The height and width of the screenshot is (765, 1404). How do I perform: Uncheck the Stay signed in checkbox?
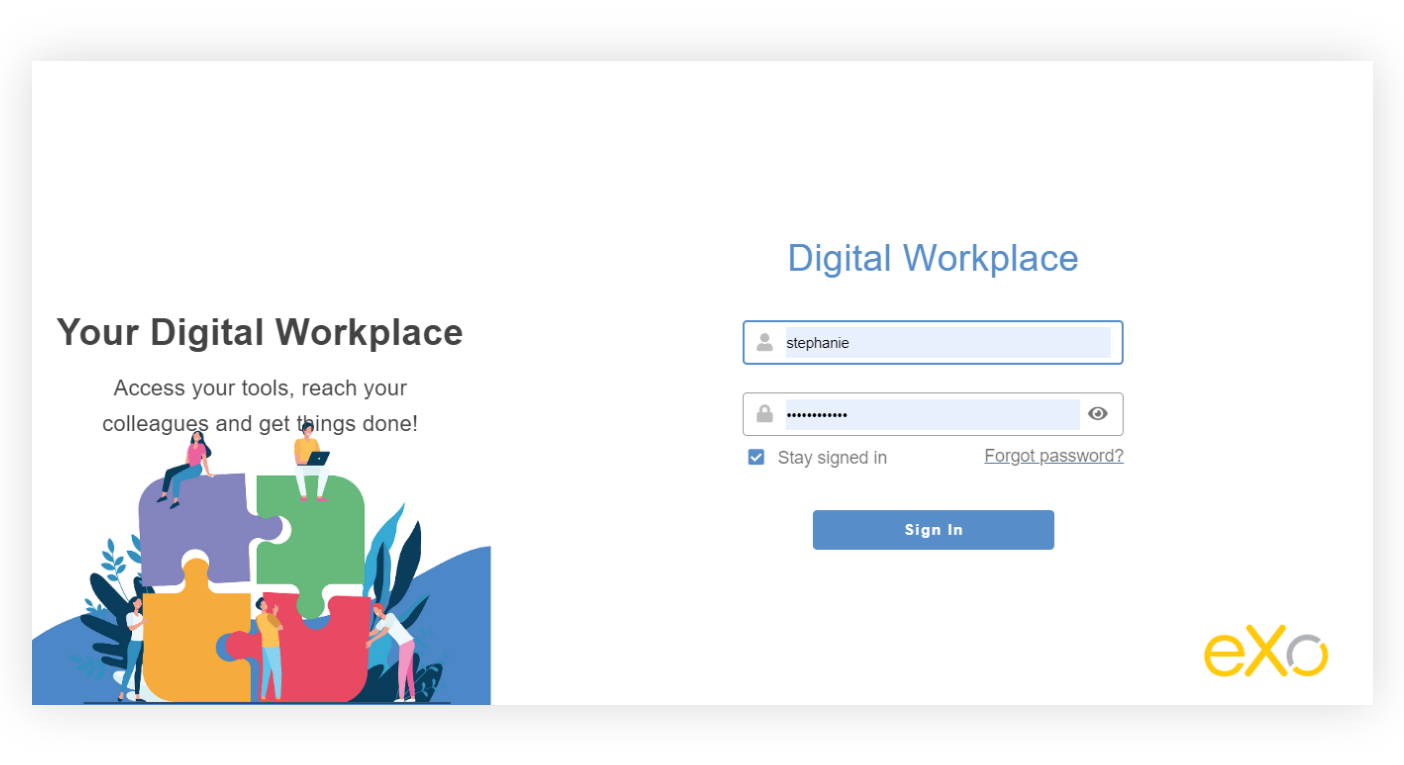click(x=756, y=458)
